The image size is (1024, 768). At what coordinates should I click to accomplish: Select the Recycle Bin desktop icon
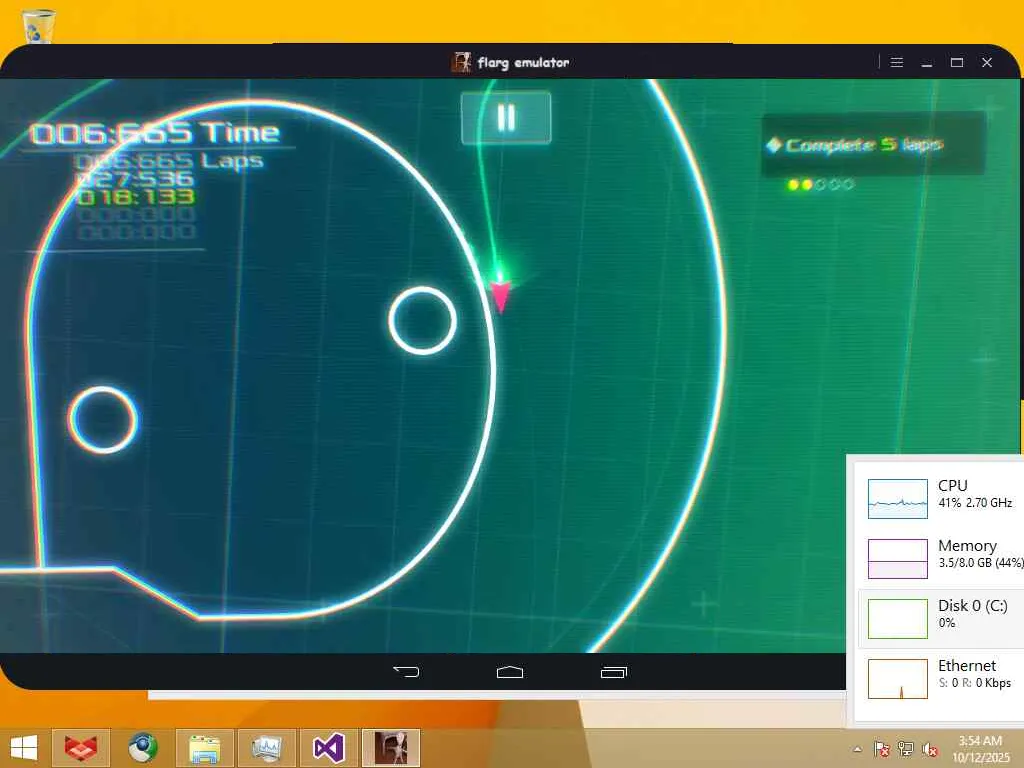39,25
